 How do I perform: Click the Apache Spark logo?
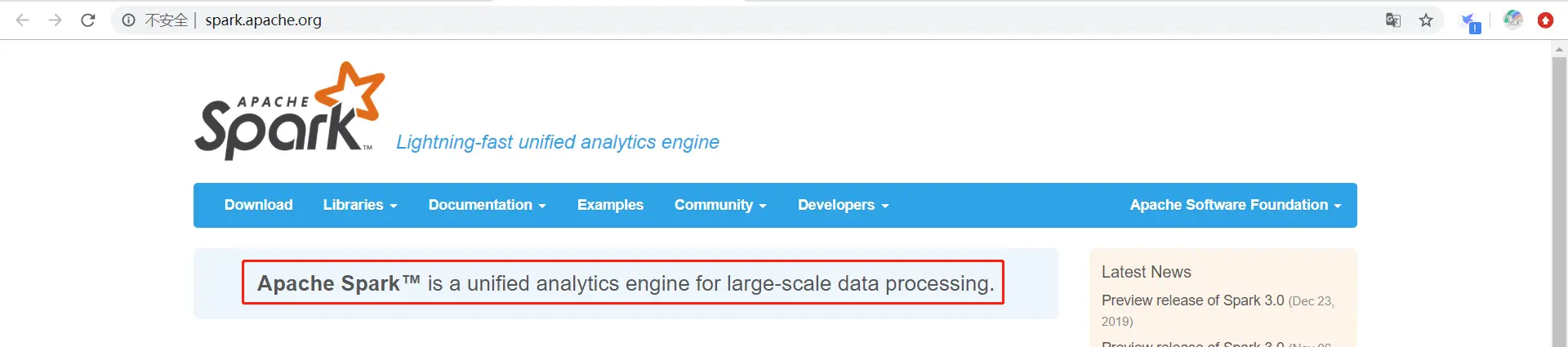click(289, 112)
